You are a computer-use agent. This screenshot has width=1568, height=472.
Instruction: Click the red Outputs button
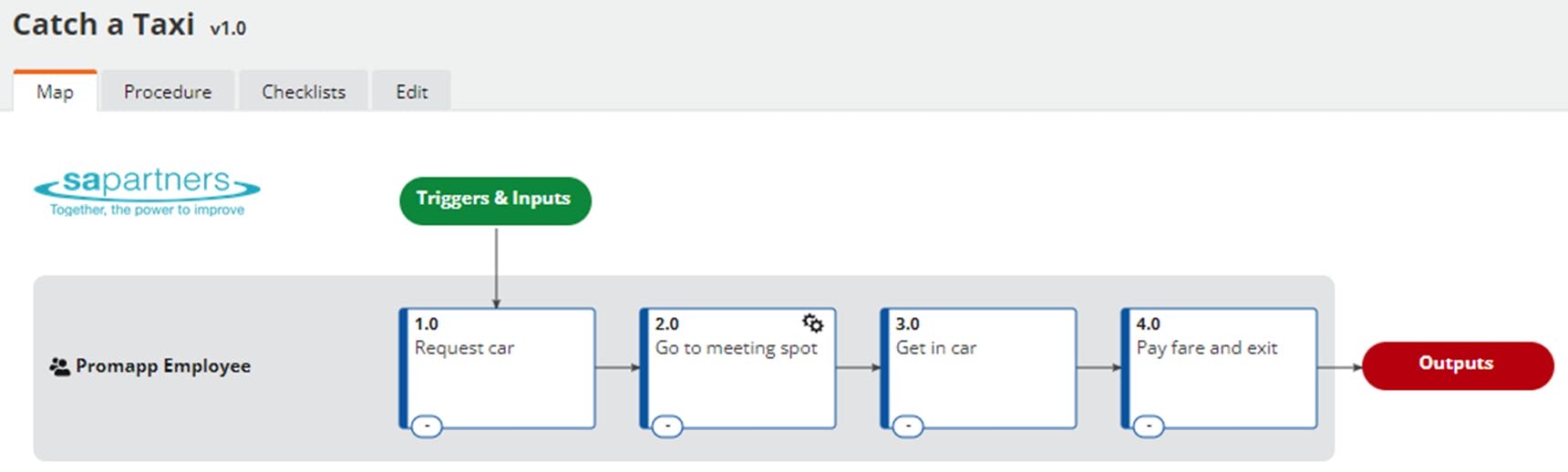pos(1457,364)
